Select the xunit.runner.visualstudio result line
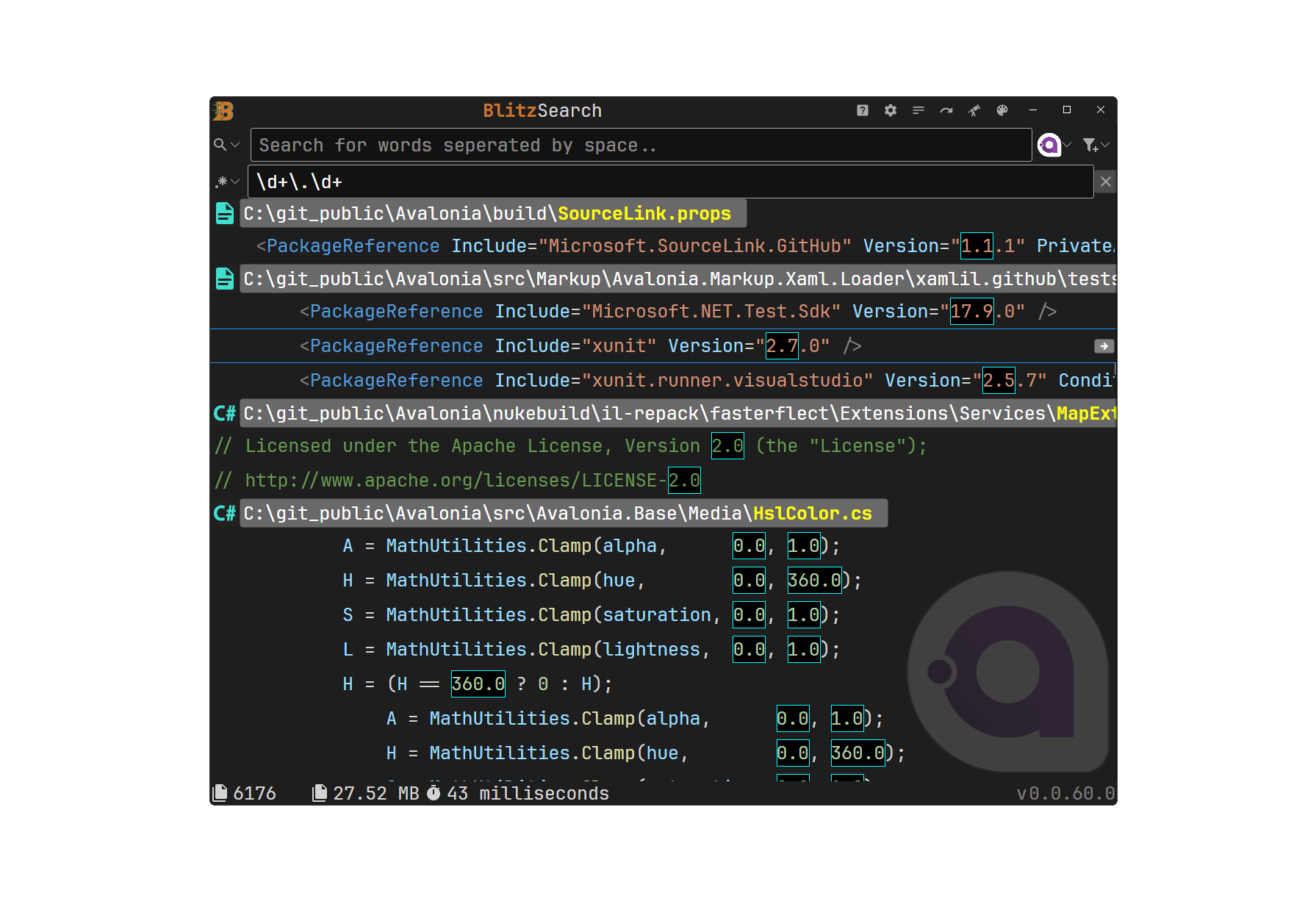This screenshot has height=904, width=1316. tap(664, 381)
